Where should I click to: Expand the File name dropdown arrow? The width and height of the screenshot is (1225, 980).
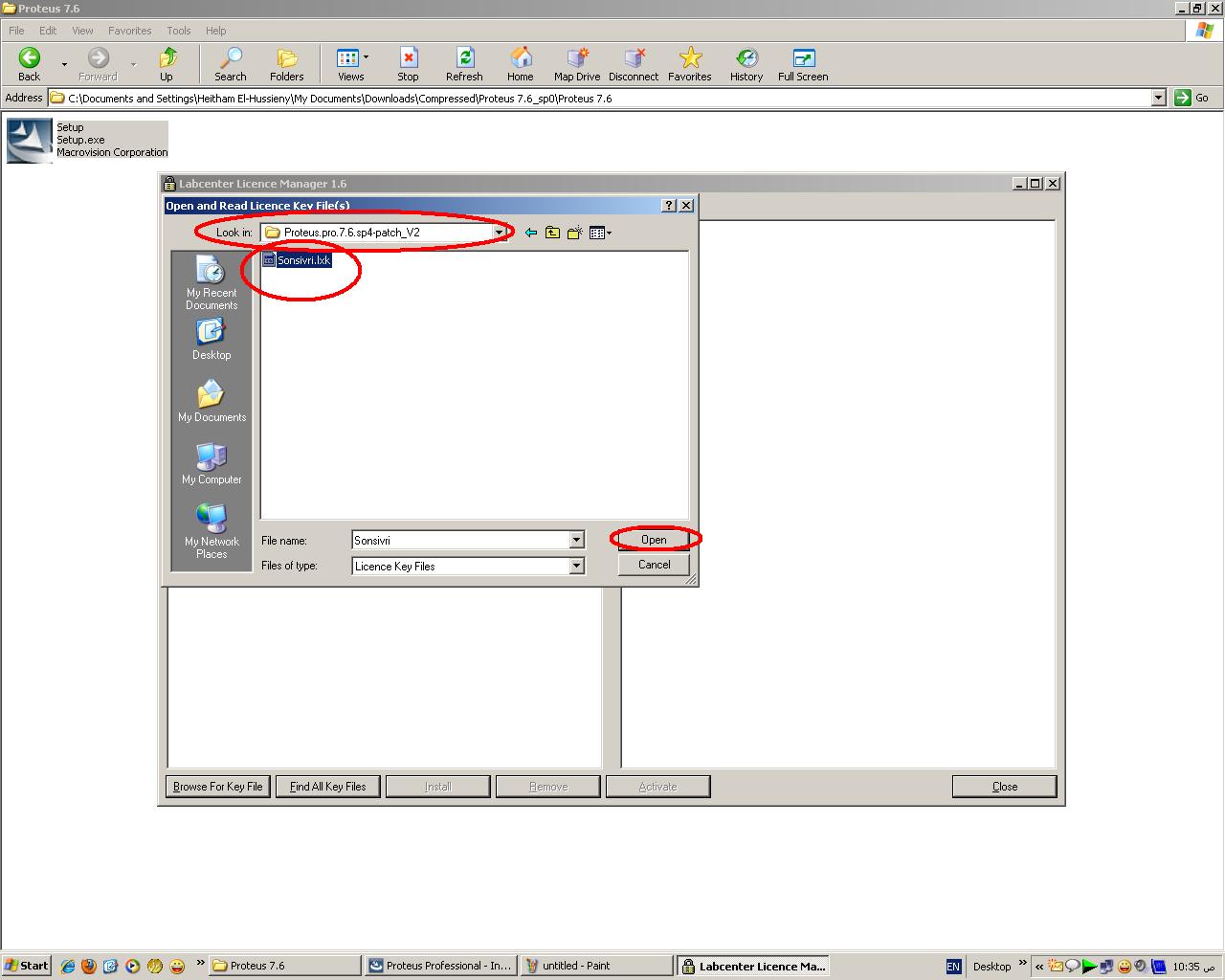click(x=576, y=541)
